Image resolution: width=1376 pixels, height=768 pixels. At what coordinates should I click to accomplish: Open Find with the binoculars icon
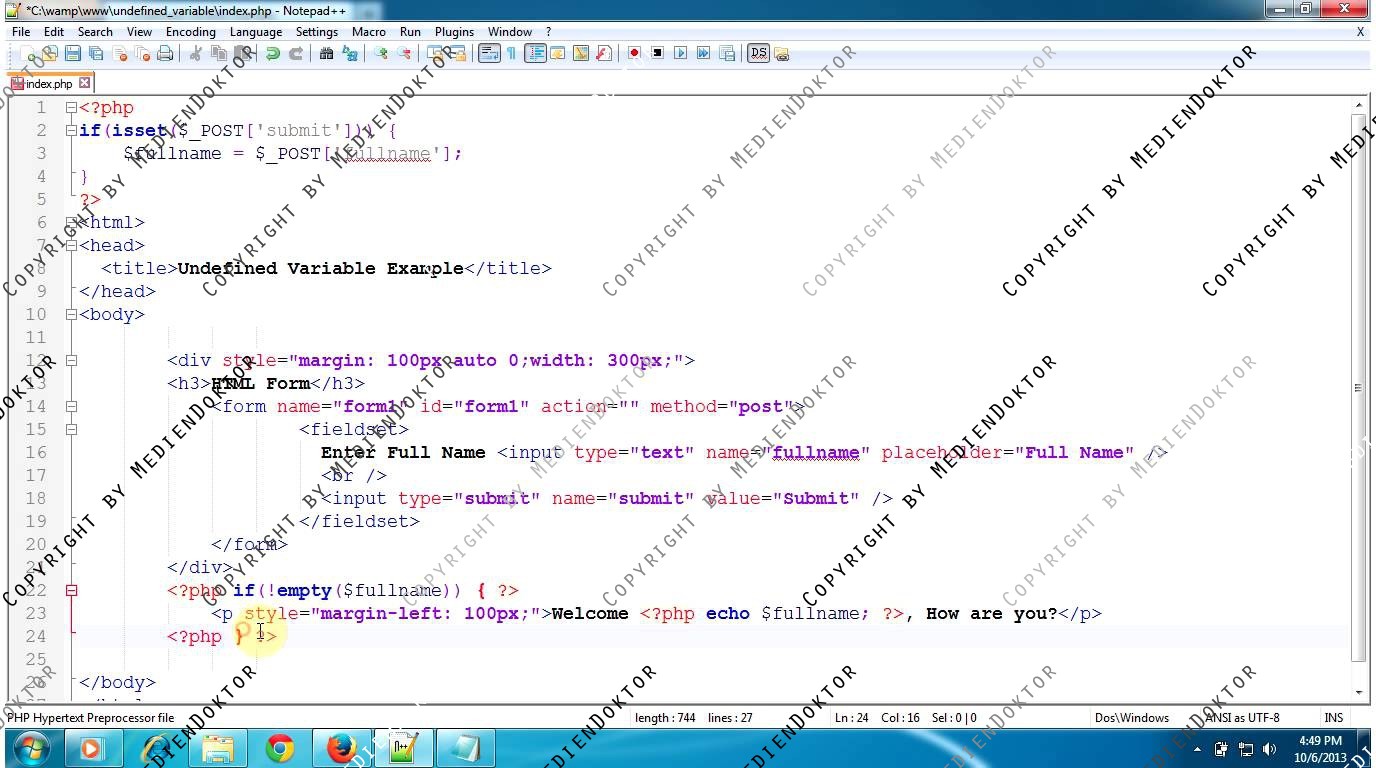click(x=326, y=54)
